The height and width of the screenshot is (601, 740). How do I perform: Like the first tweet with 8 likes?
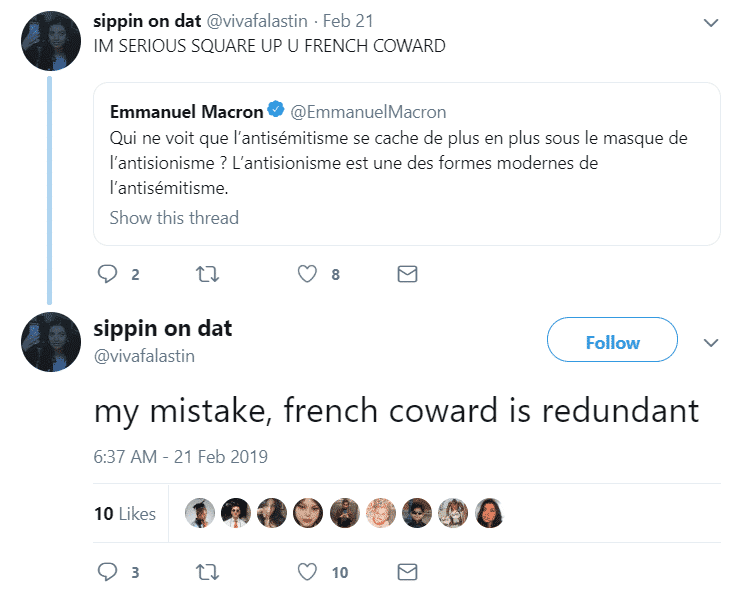pos(307,274)
